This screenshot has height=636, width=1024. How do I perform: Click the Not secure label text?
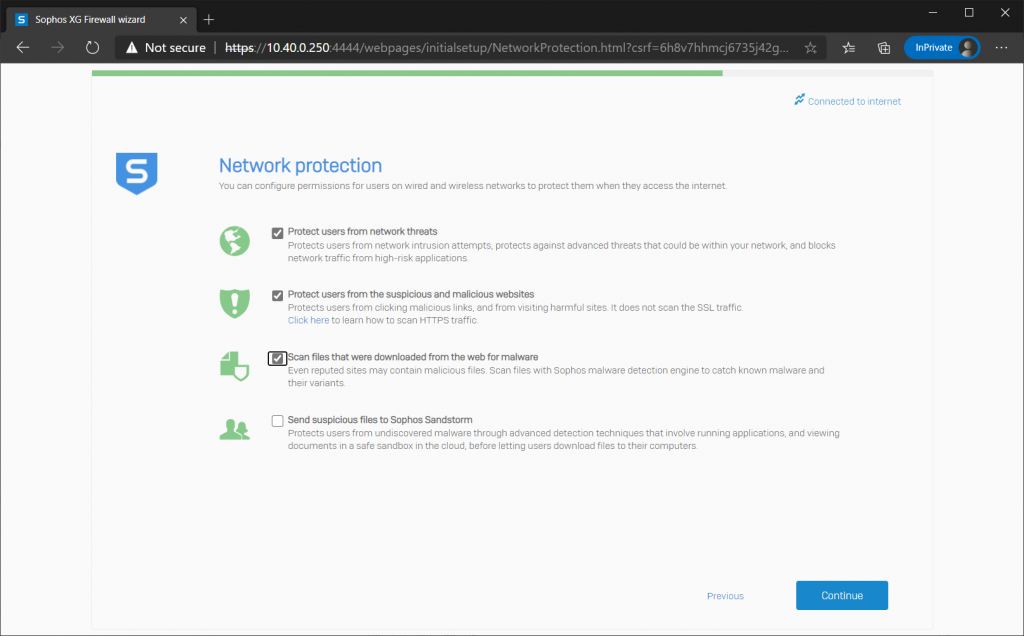[x=175, y=48]
